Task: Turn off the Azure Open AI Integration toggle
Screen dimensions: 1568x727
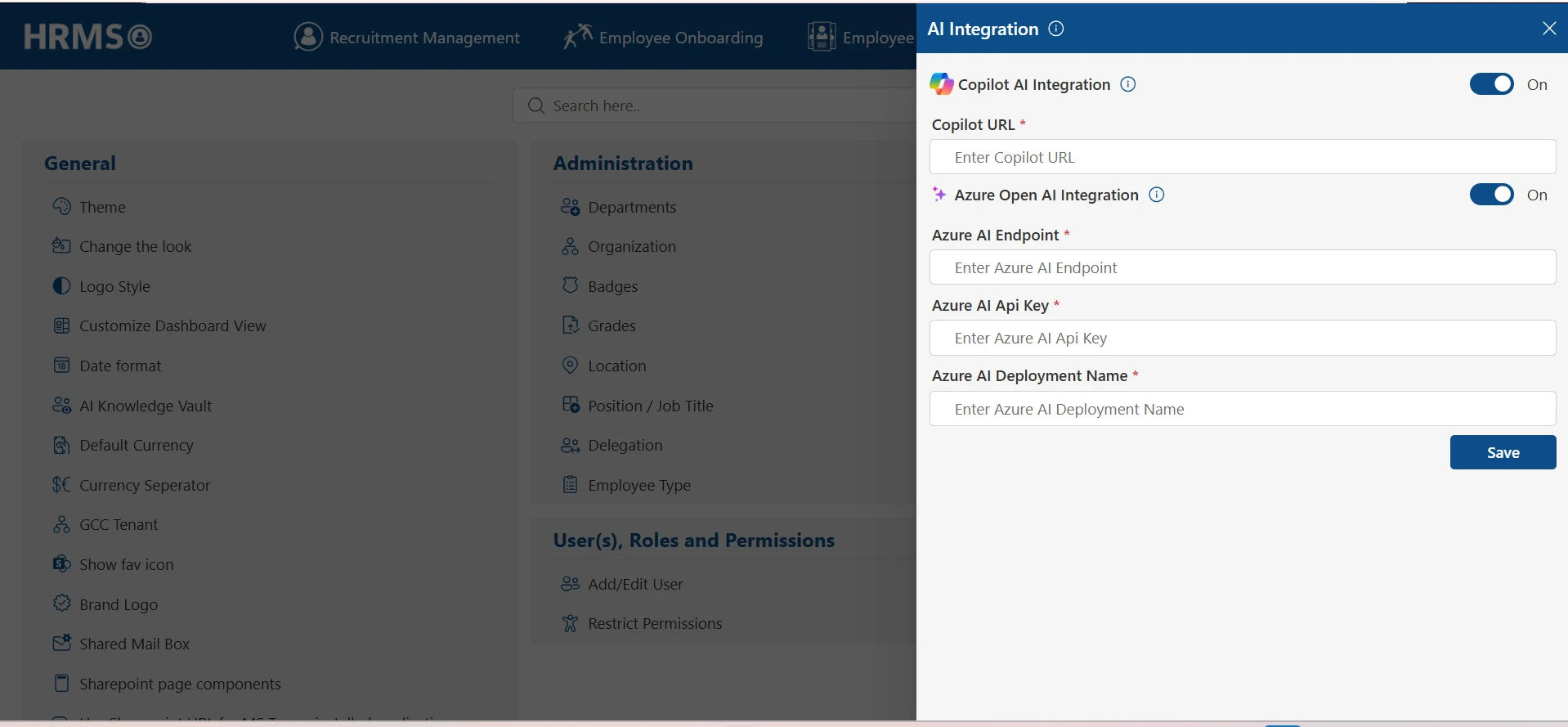Action: [1492, 195]
